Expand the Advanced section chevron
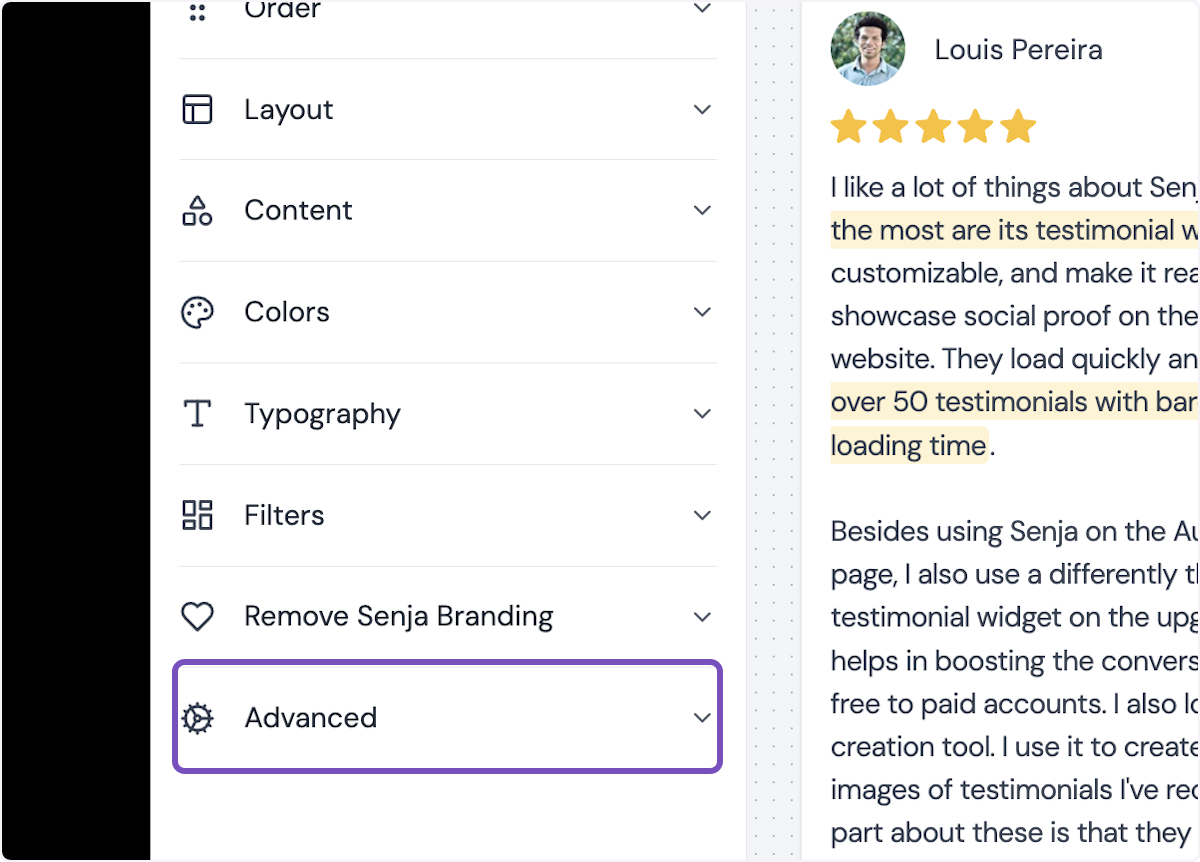Image resolution: width=1200 pixels, height=862 pixels. [x=702, y=718]
